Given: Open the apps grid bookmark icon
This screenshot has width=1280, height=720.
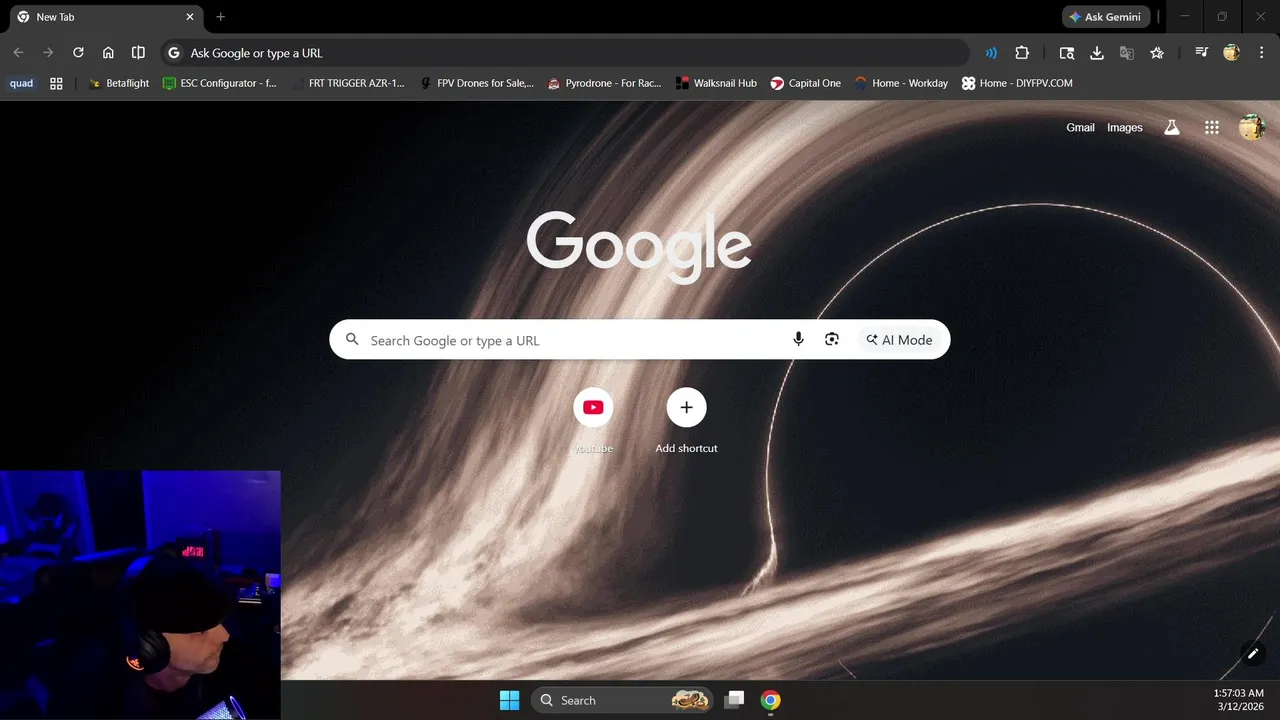Looking at the screenshot, I should [56, 83].
